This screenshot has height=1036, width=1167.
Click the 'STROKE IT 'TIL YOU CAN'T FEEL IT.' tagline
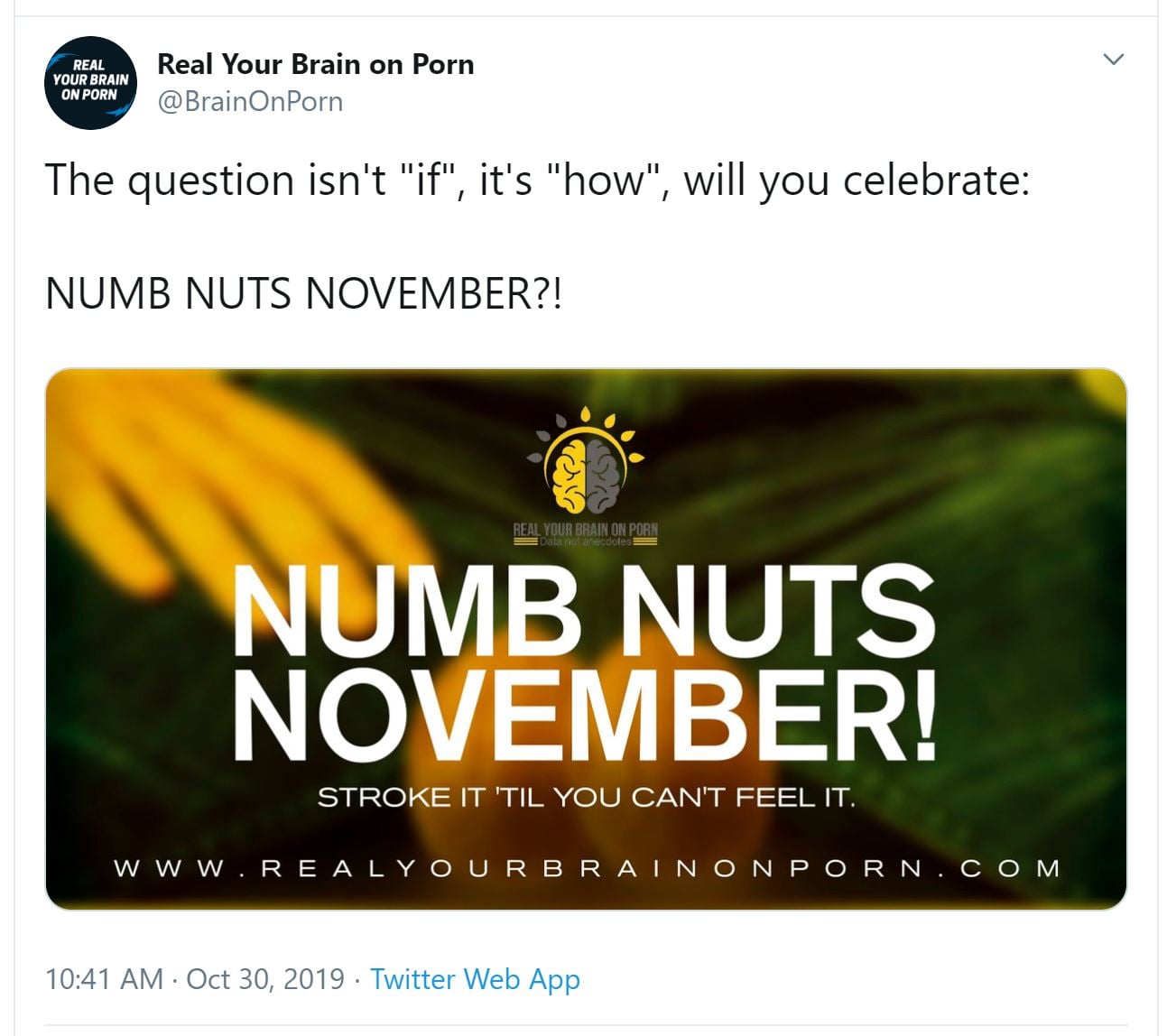coord(586,798)
